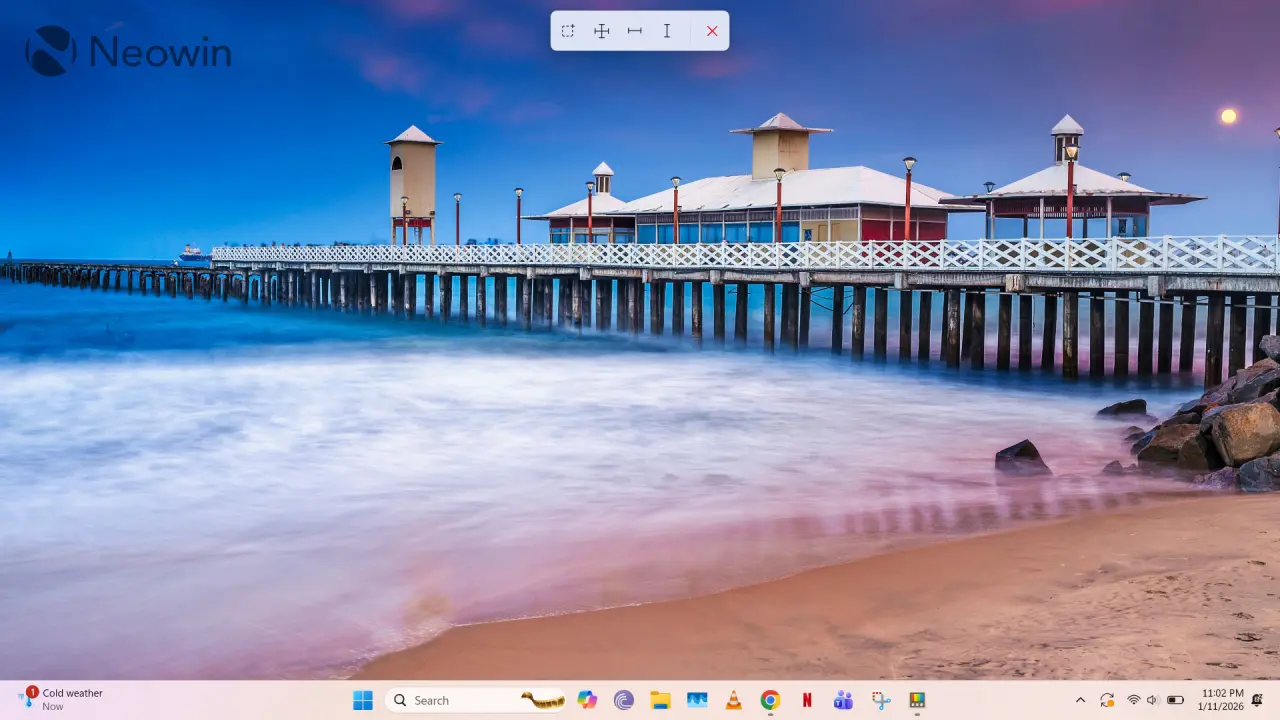Viewport: 1280px width, 720px height.
Task: Open Wi-Fi quick settings from the tray
Action: click(x=1133, y=700)
